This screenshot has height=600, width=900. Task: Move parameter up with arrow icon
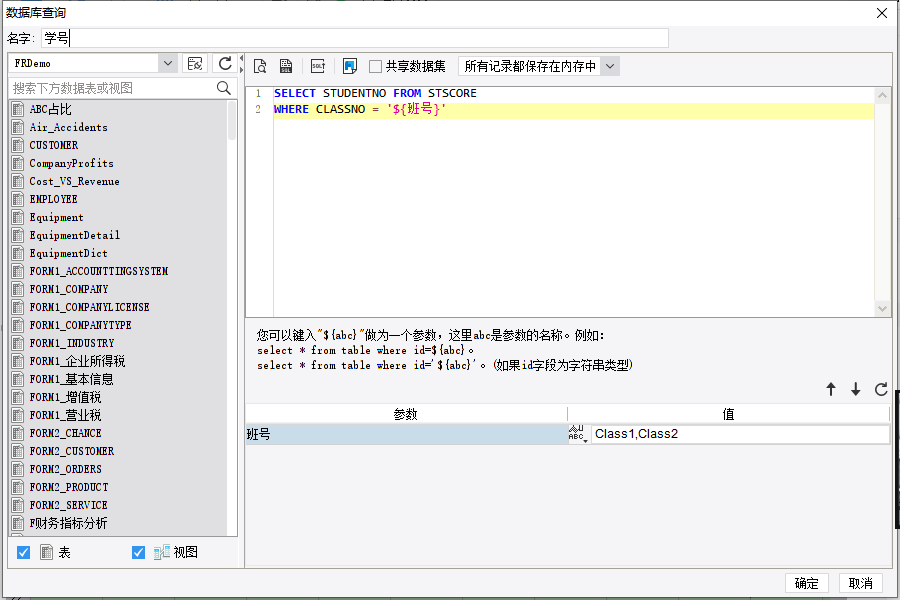coord(831,389)
